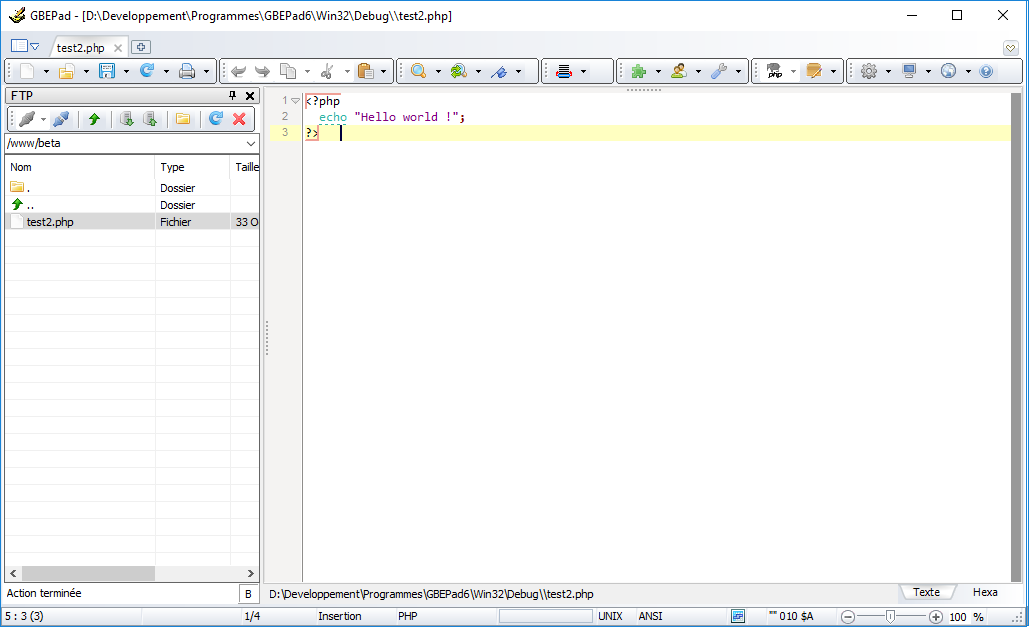Create a new file with the blank page icon
1029x627 pixels.
coord(27,71)
